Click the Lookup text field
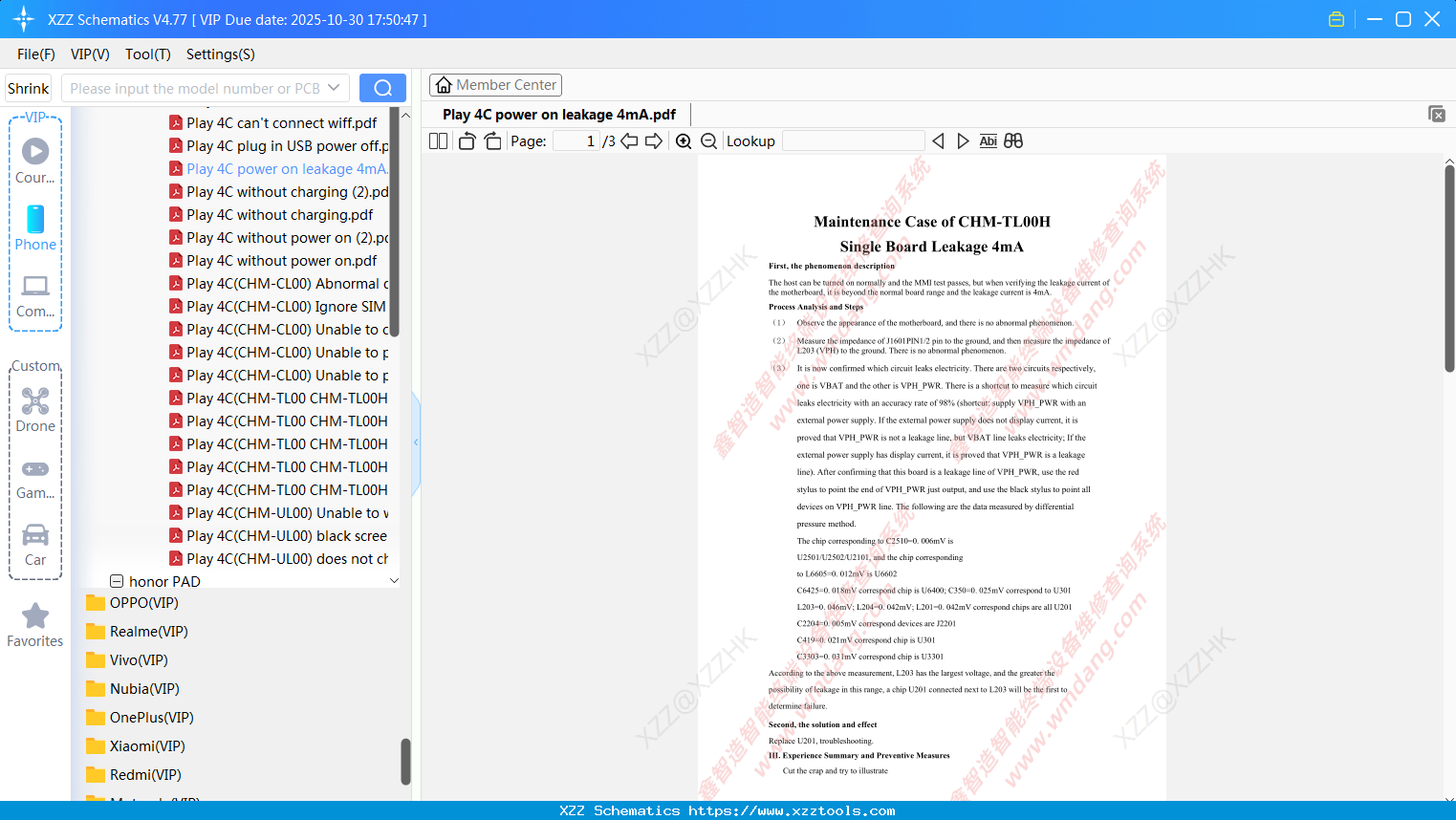 854,140
